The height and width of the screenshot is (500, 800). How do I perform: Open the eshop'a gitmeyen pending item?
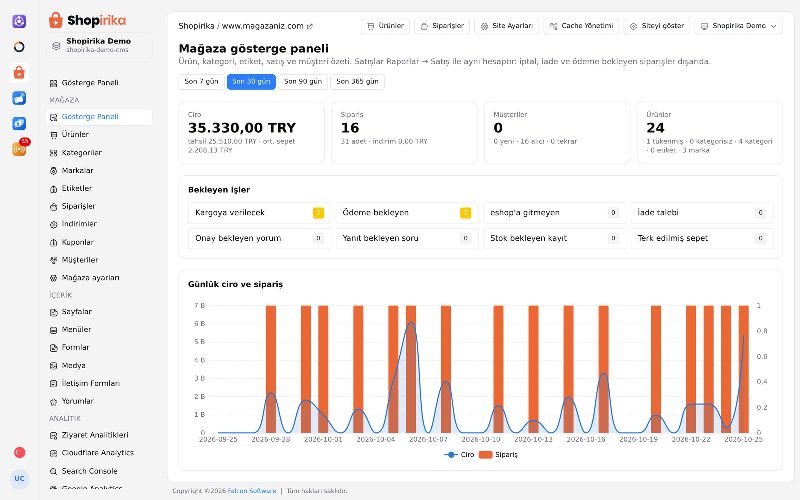[555, 213]
